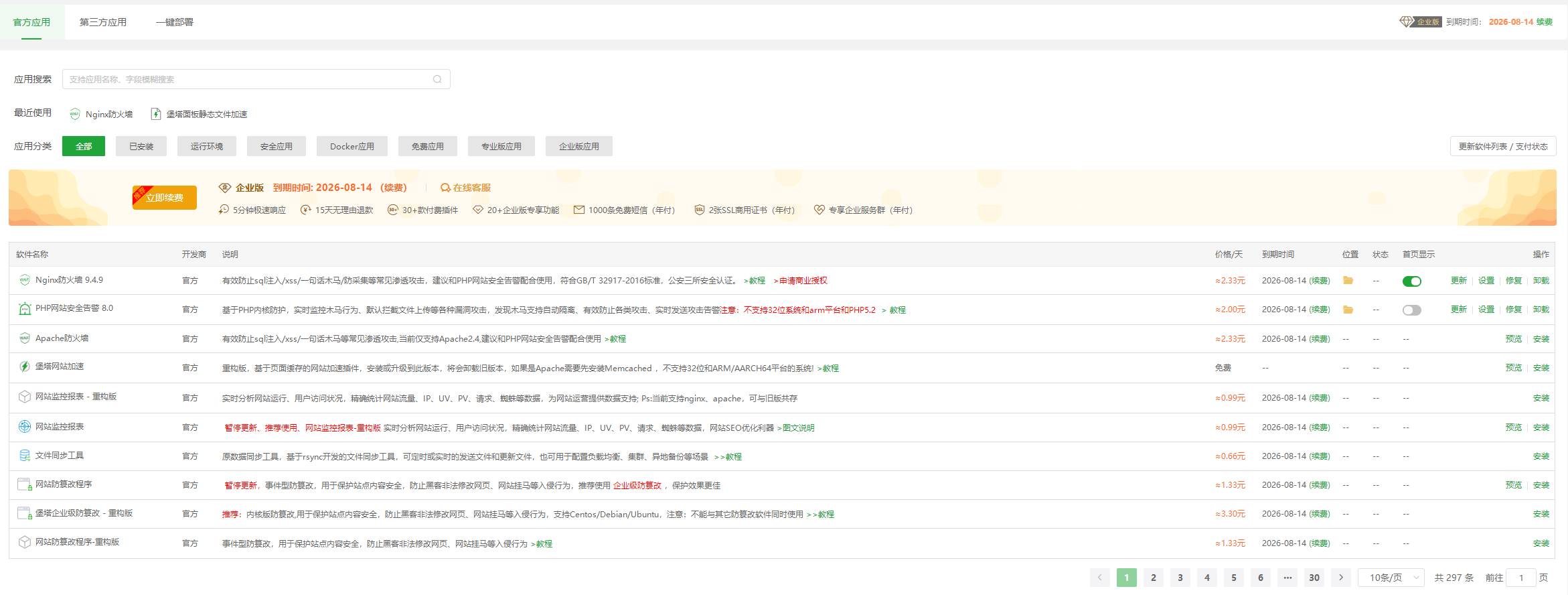Viewport: 1568px width, 595px height.
Task: Go to the next page arrow
Action: (x=1340, y=578)
